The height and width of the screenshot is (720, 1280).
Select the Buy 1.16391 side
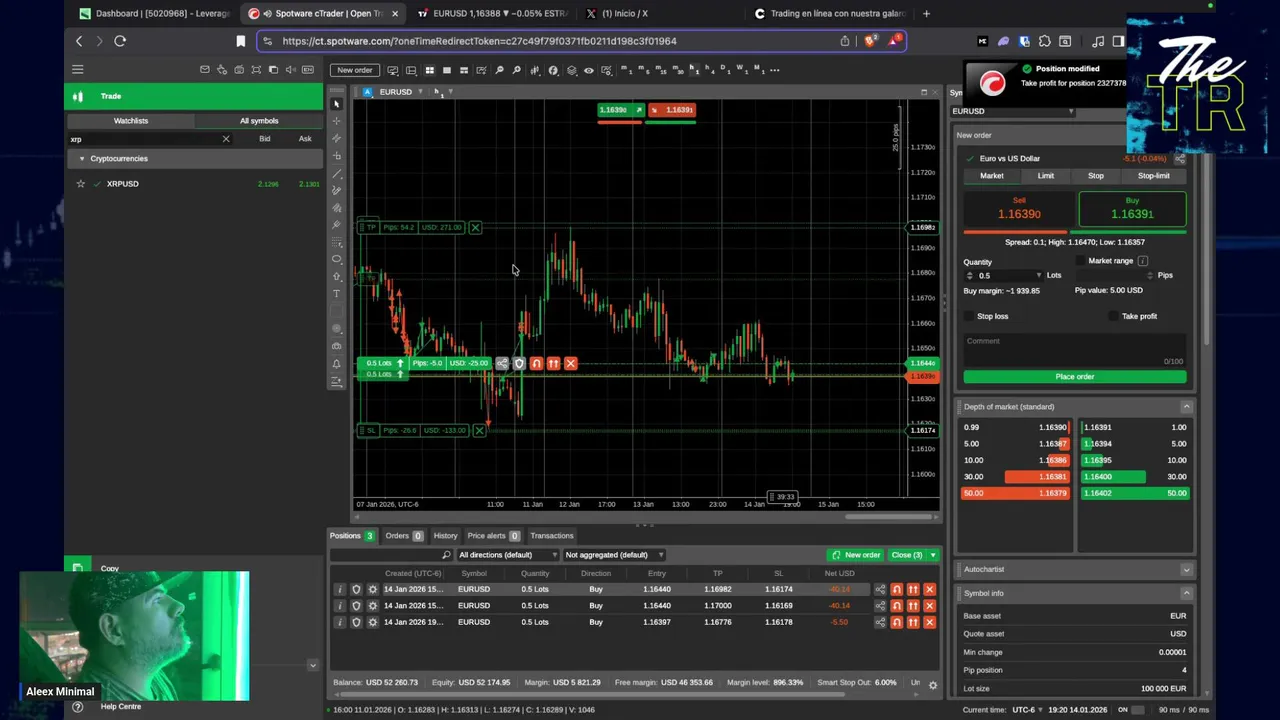click(x=1132, y=209)
